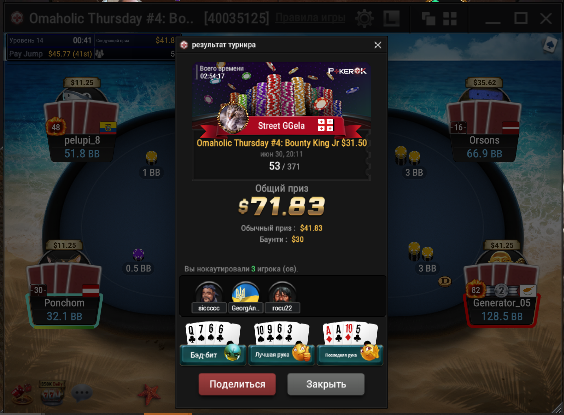
Task: Click the red dice icon
Action: click(22, 393)
